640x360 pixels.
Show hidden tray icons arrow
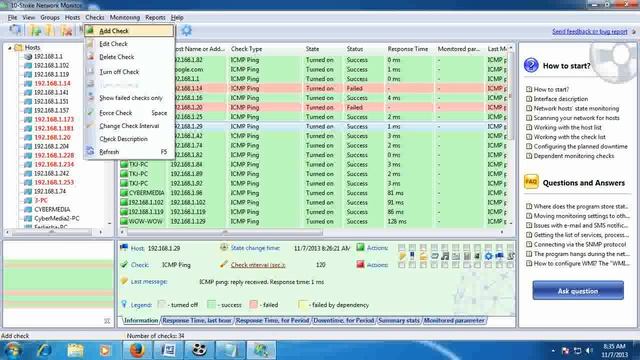pos(553,351)
